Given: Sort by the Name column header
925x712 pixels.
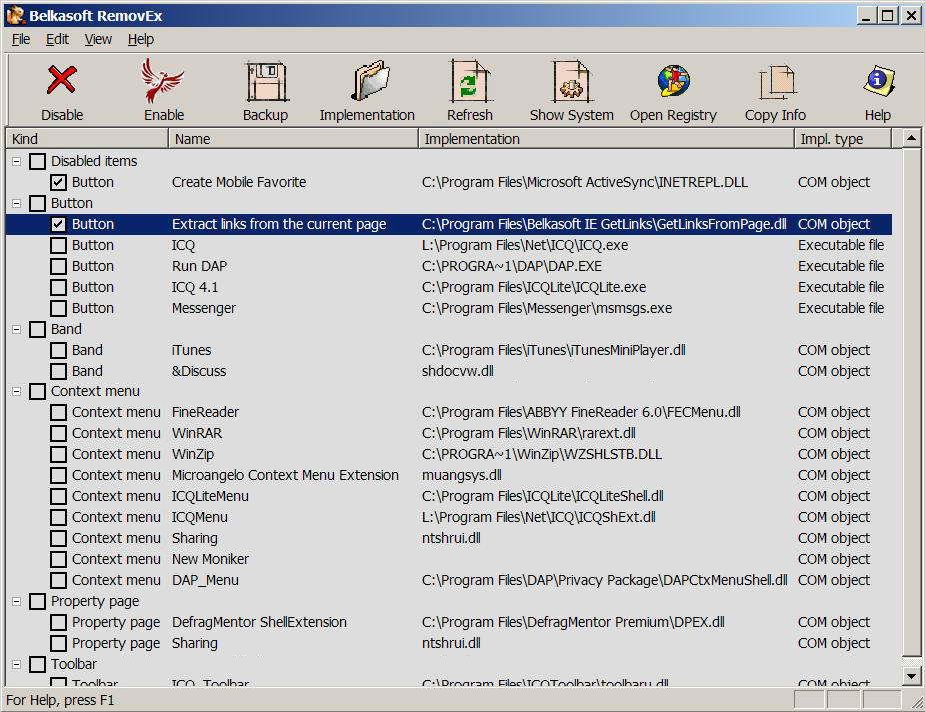Looking at the screenshot, I should point(293,139).
